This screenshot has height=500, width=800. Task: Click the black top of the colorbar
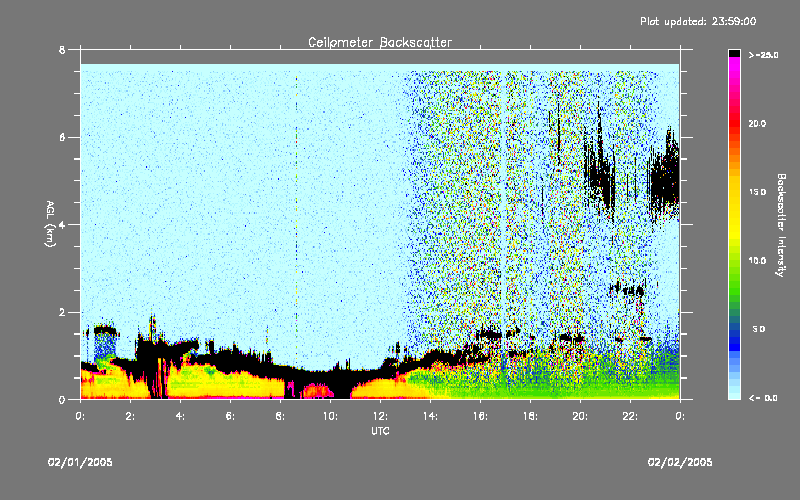pyautogui.click(x=734, y=53)
